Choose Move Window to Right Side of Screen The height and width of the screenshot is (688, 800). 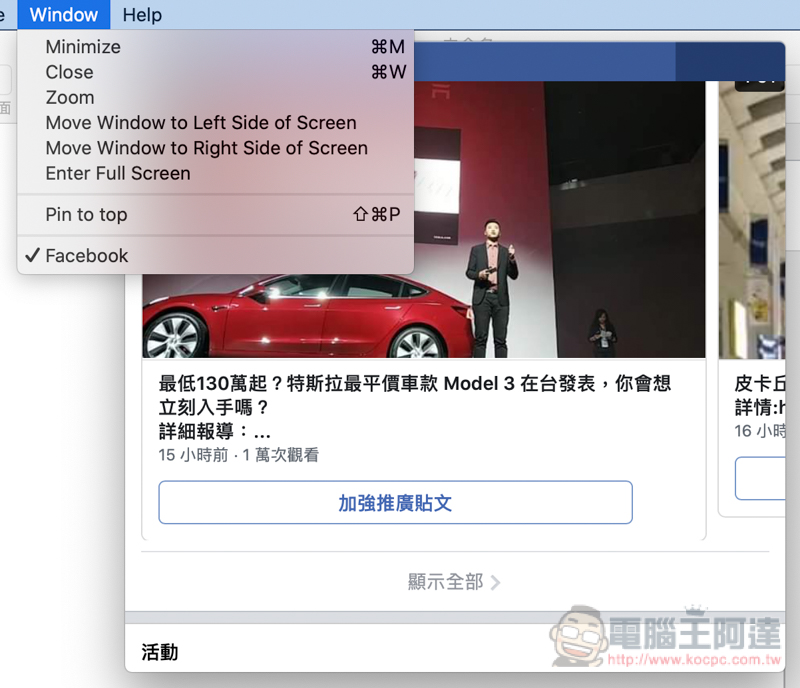click(x=215, y=148)
